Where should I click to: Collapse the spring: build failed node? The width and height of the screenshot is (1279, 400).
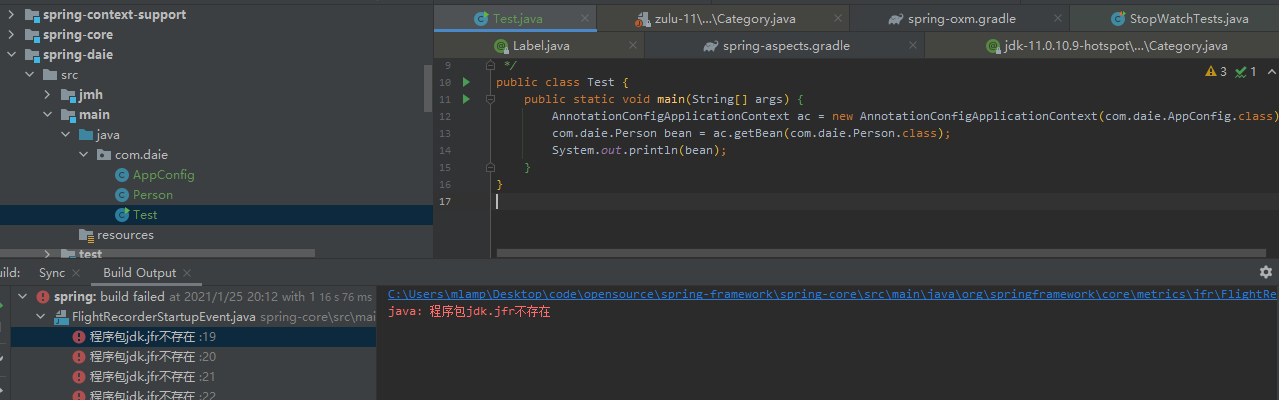click(x=22, y=297)
